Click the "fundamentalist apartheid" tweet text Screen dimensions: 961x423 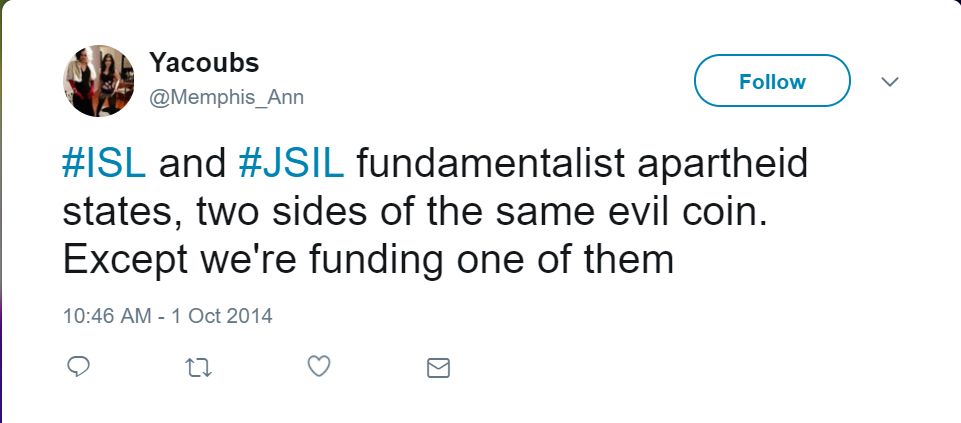580,164
